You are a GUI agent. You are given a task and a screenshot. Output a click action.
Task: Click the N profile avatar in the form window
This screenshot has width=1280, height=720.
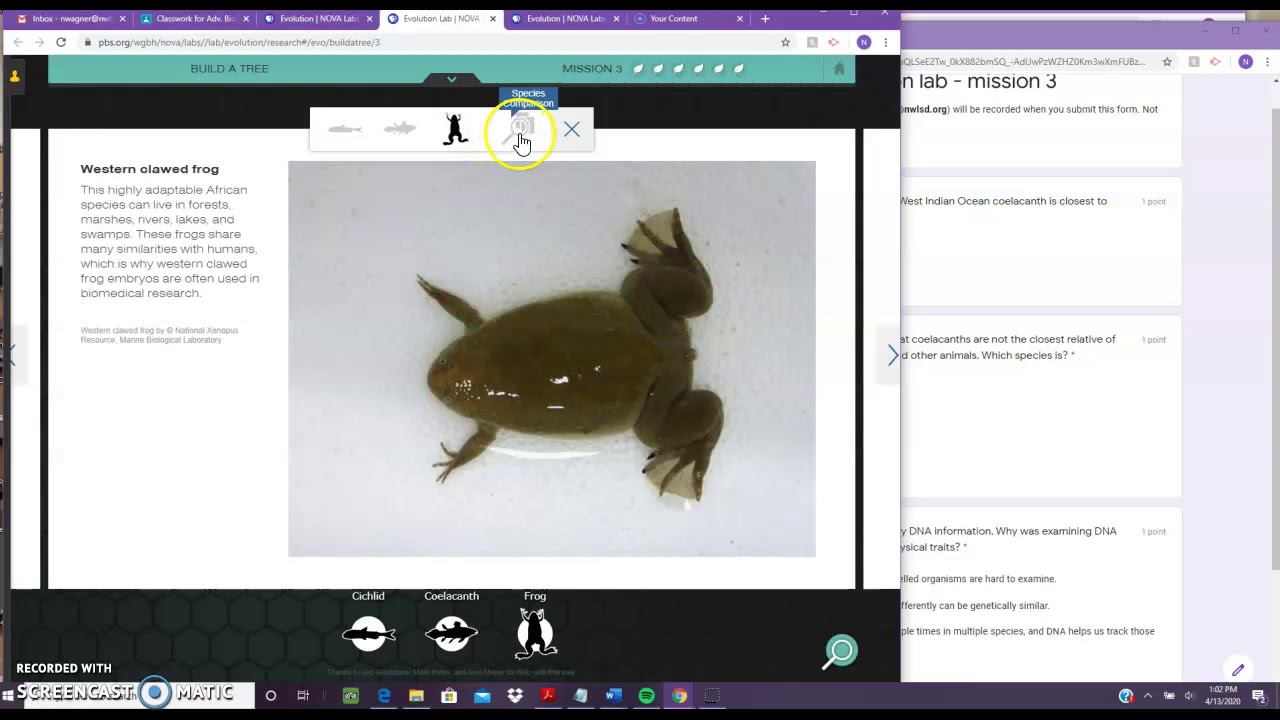pos(1245,62)
